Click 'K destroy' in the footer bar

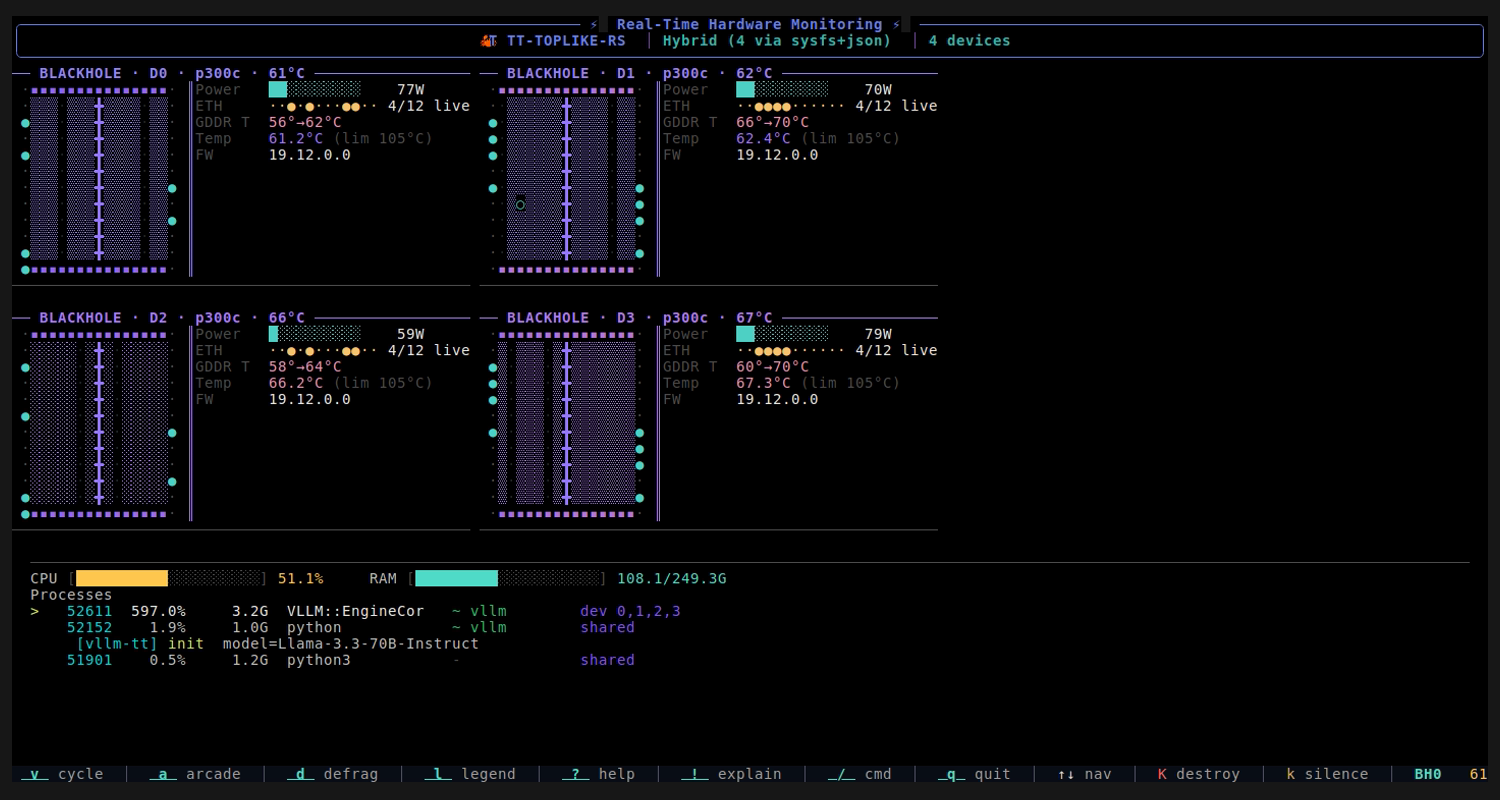point(1198,774)
